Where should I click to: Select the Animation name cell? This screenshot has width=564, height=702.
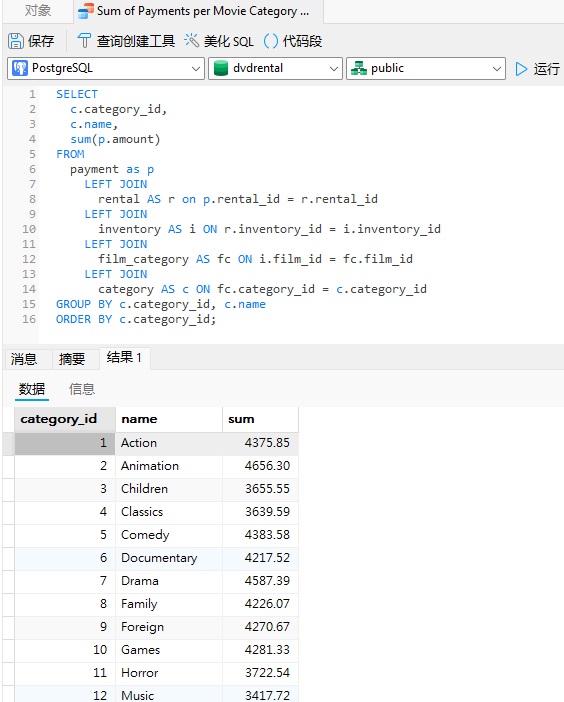(169, 466)
